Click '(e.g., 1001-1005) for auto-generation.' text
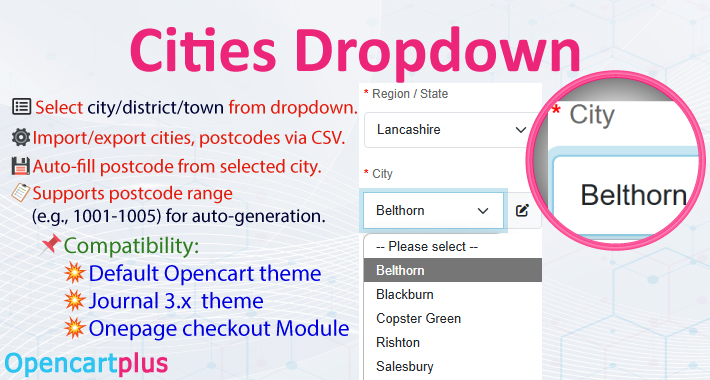The image size is (710, 380). [x=178, y=216]
